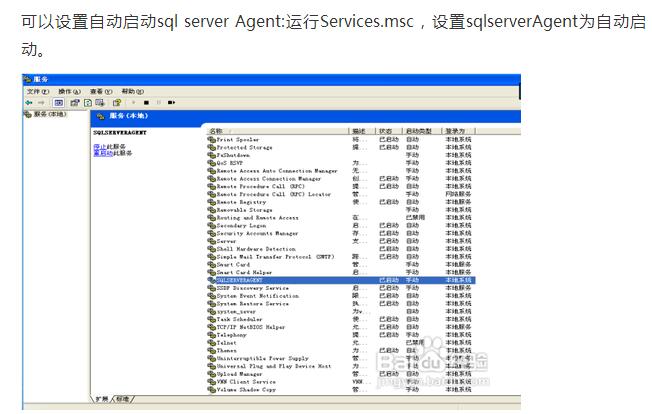
Task: Click the Pause Service toolbar icon
Action: [158, 102]
